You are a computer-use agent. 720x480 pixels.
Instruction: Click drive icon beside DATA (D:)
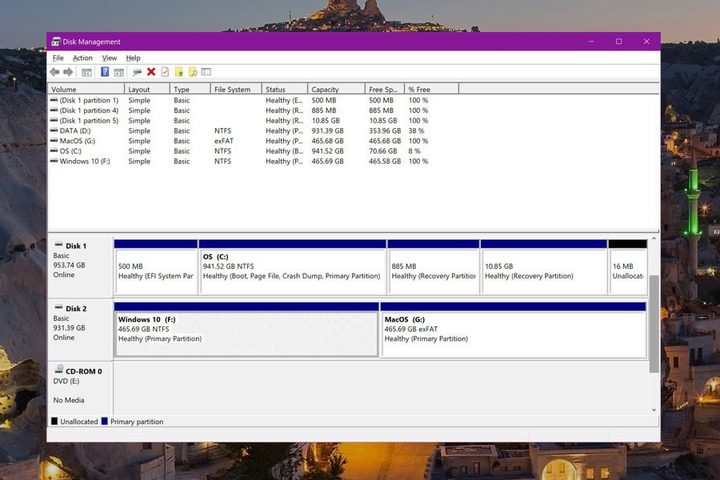[54, 130]
